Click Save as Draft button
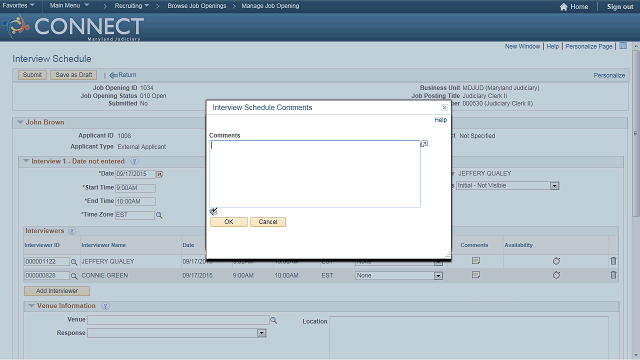 [73, 75]
